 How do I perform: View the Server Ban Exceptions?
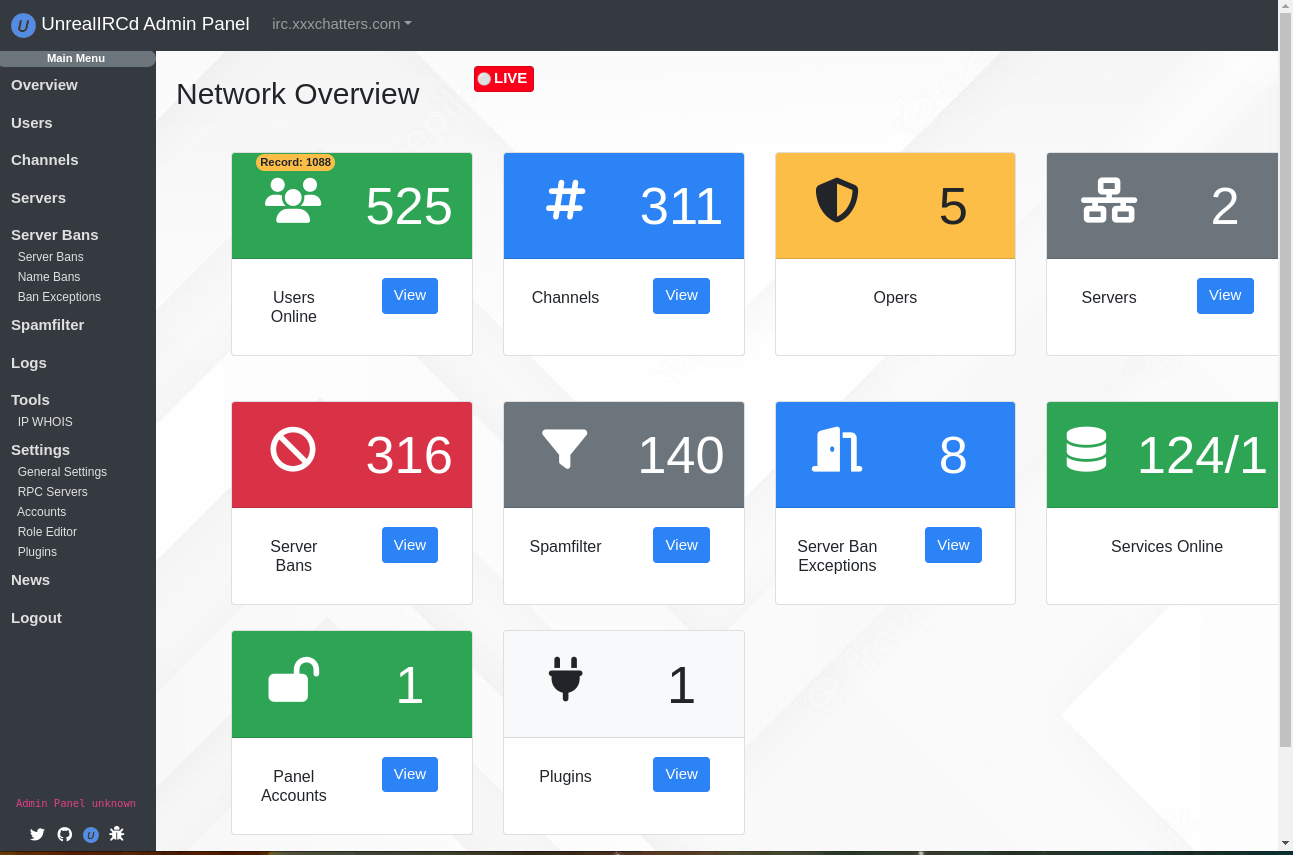(x=953, y=545)
